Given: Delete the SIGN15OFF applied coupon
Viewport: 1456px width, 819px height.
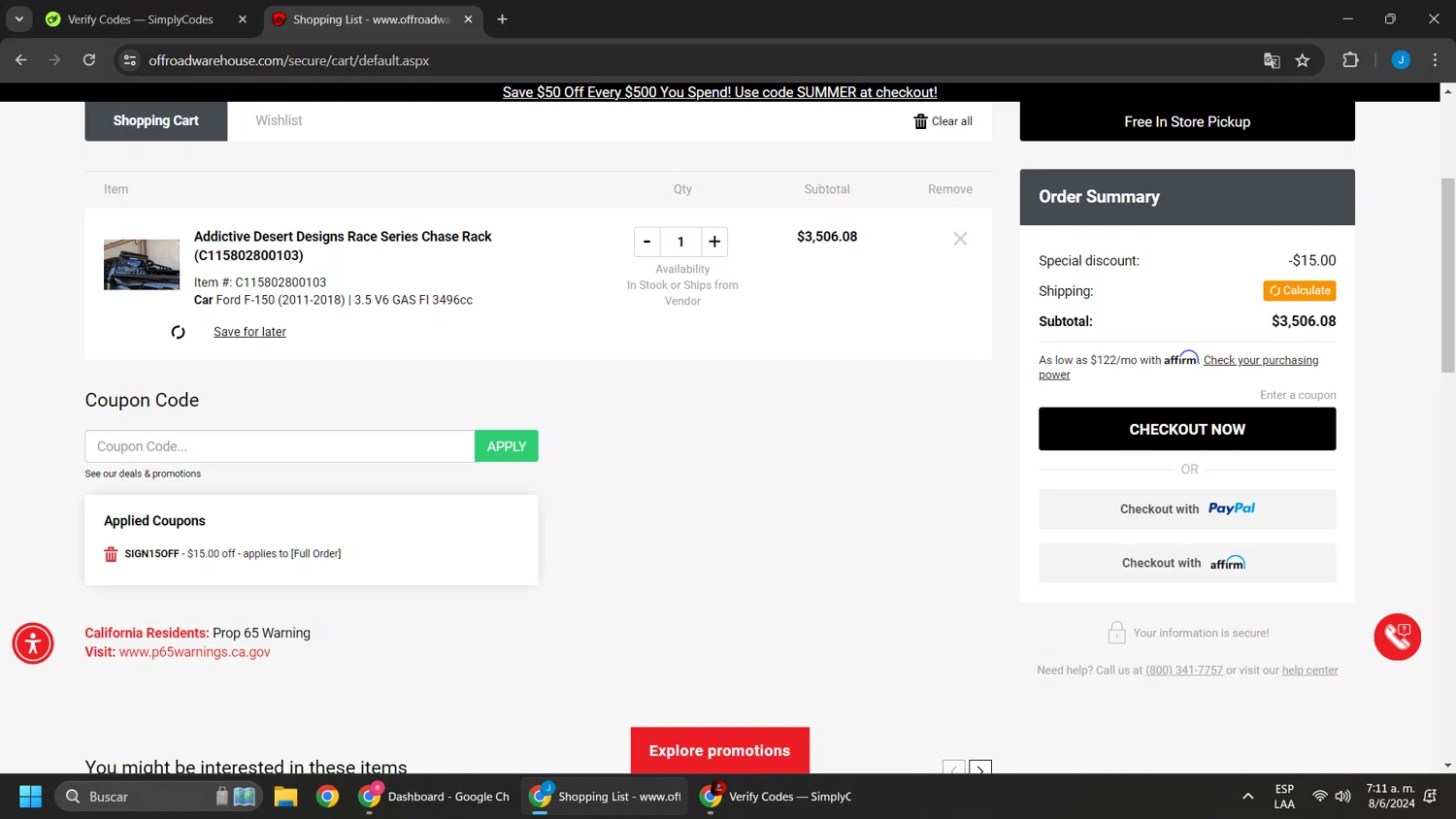Looking at the screenshot, I should click(111, 554).
